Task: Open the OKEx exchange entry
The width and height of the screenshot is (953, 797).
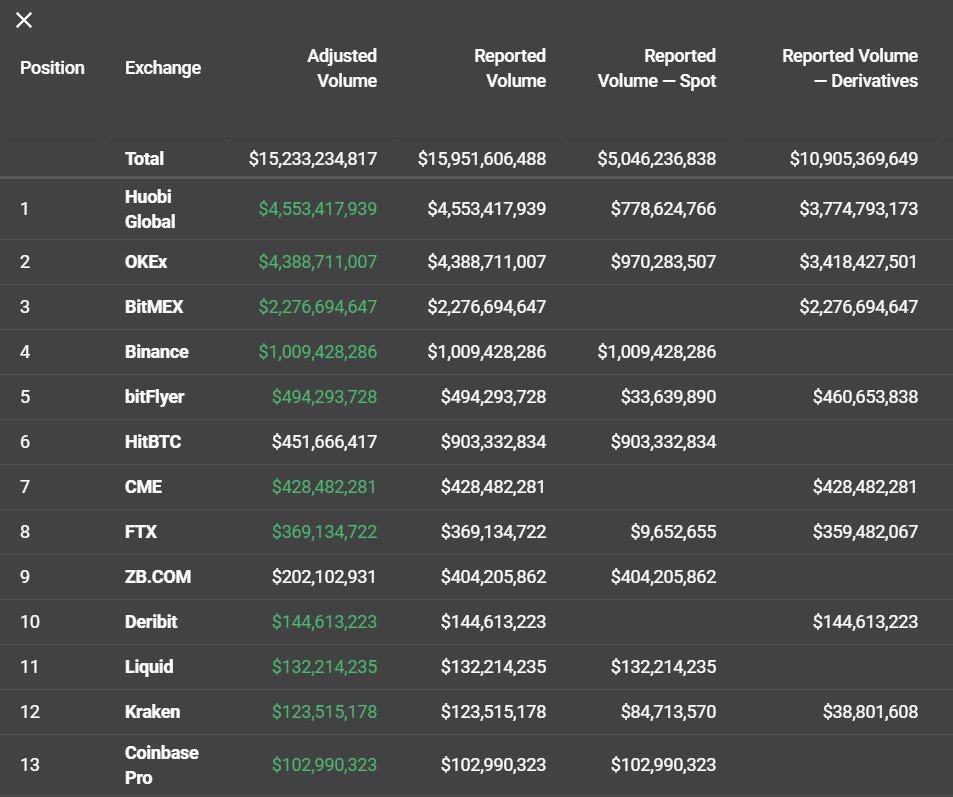Action: click(146, 262)
